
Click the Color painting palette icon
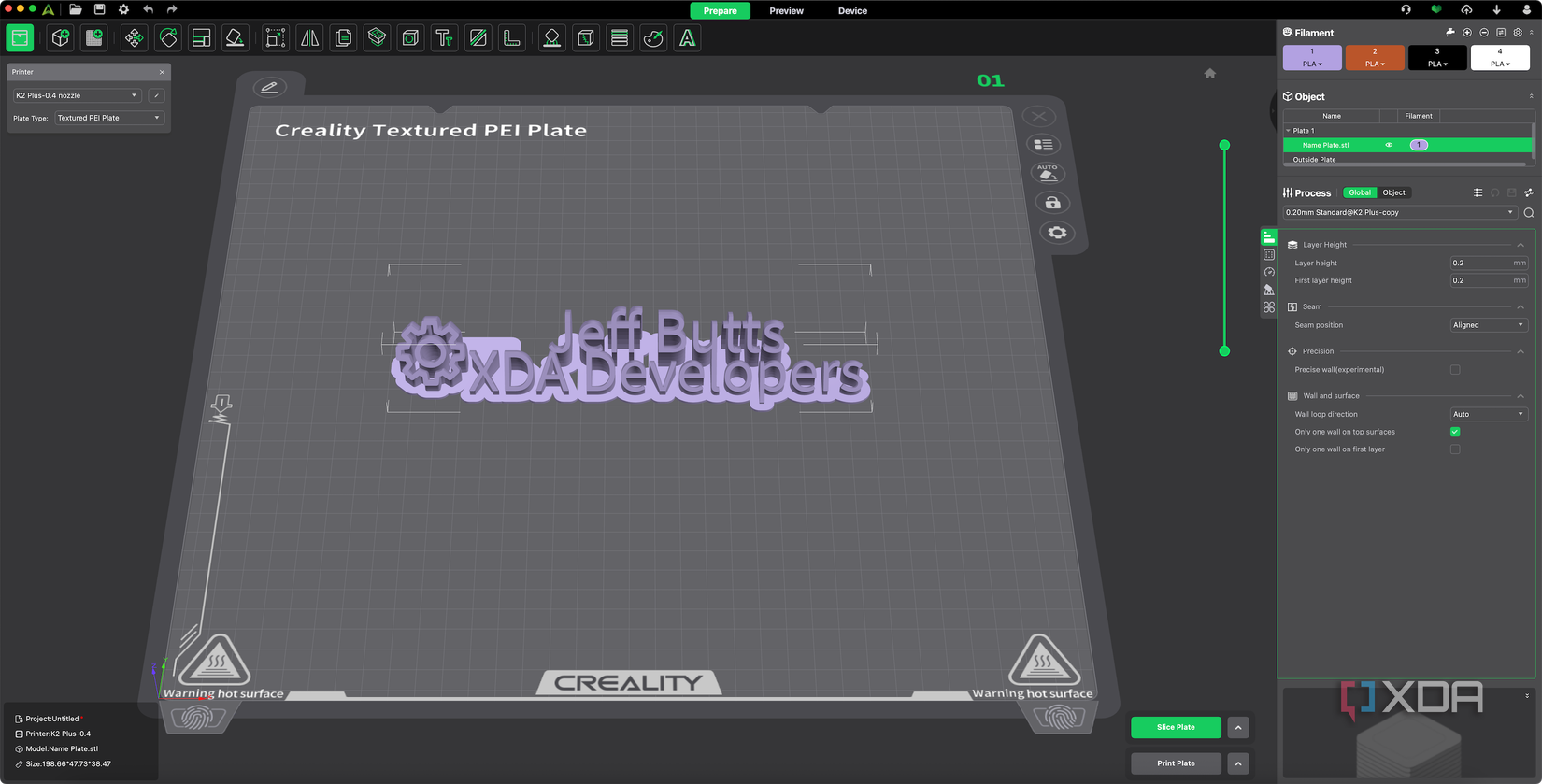[x=654, y=38]
